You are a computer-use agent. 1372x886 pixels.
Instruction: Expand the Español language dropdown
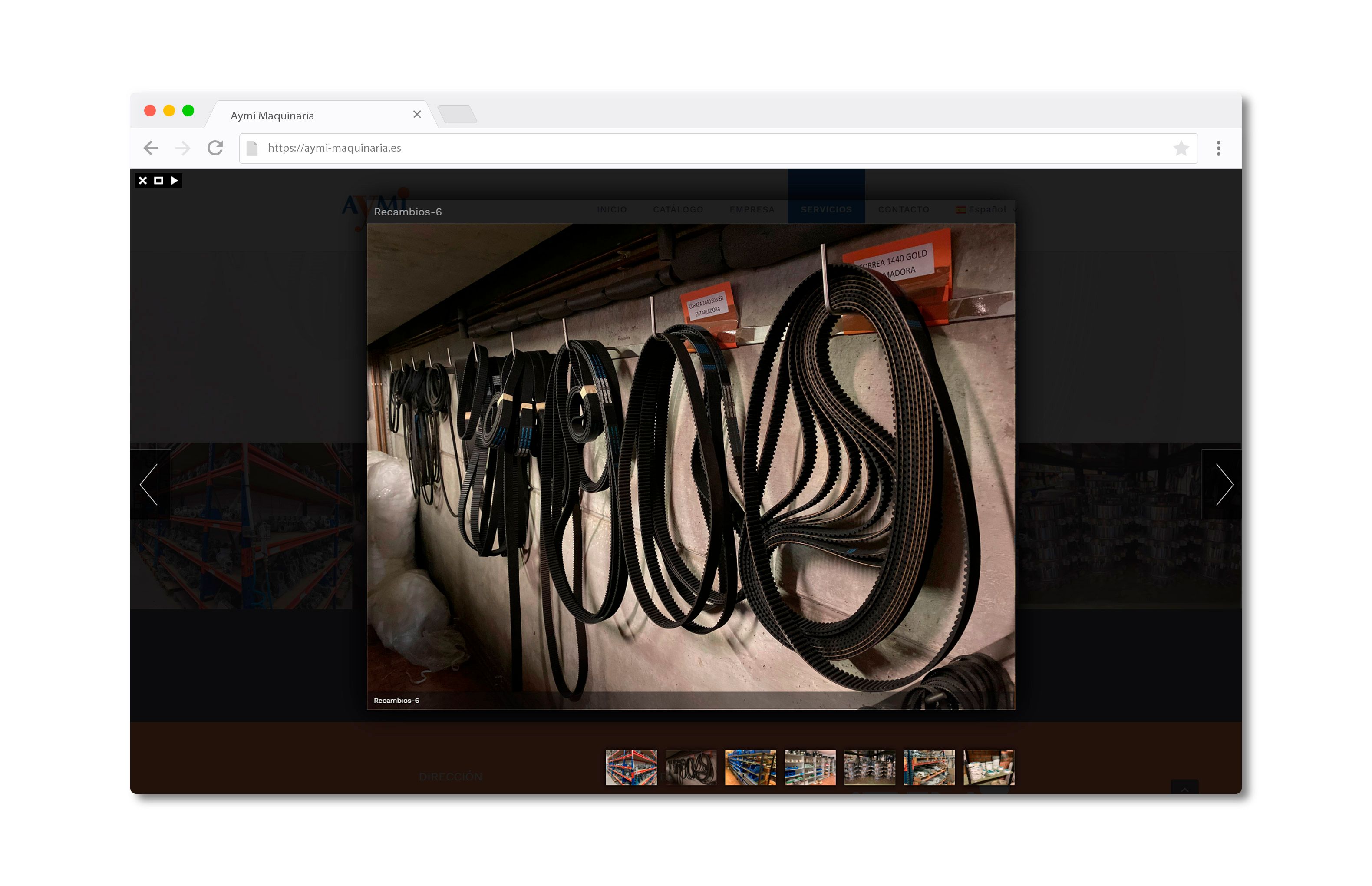point(985,209)
